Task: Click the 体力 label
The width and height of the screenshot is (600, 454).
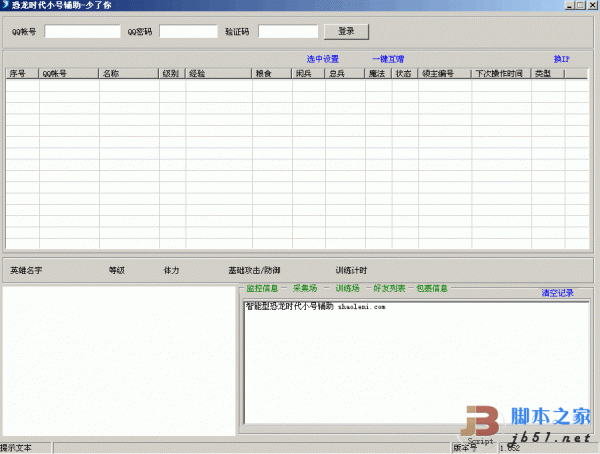Action: click(x=171, y=270)
